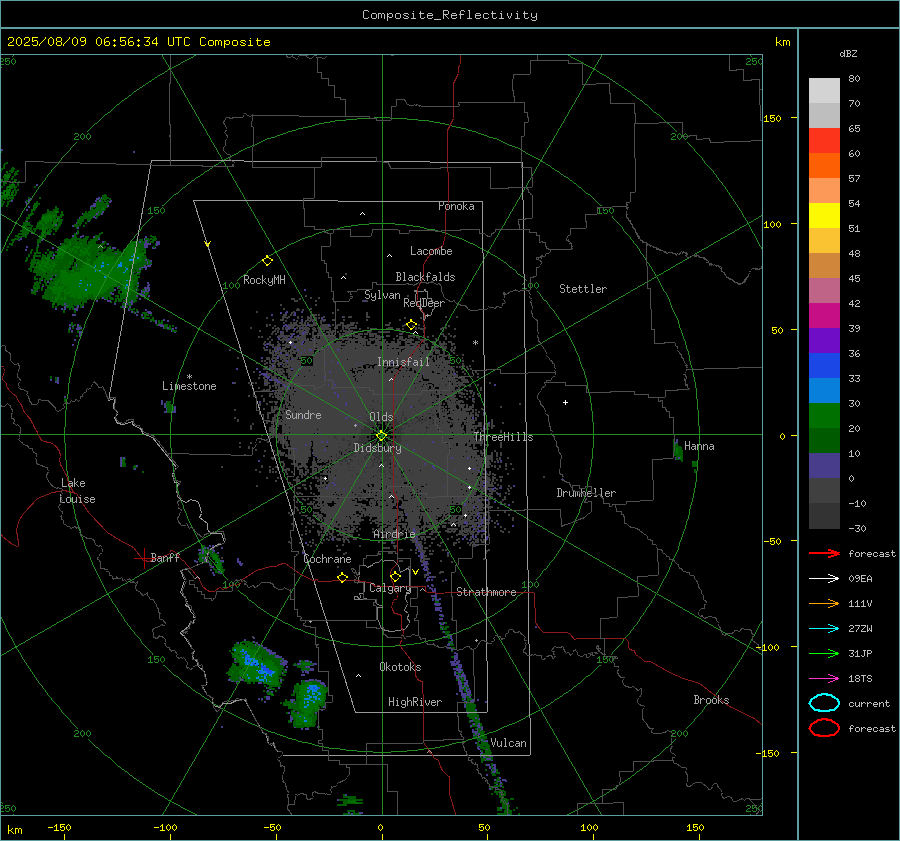Select the light gray swatch beside 80
900x841 pixels.
coord(824,91)
